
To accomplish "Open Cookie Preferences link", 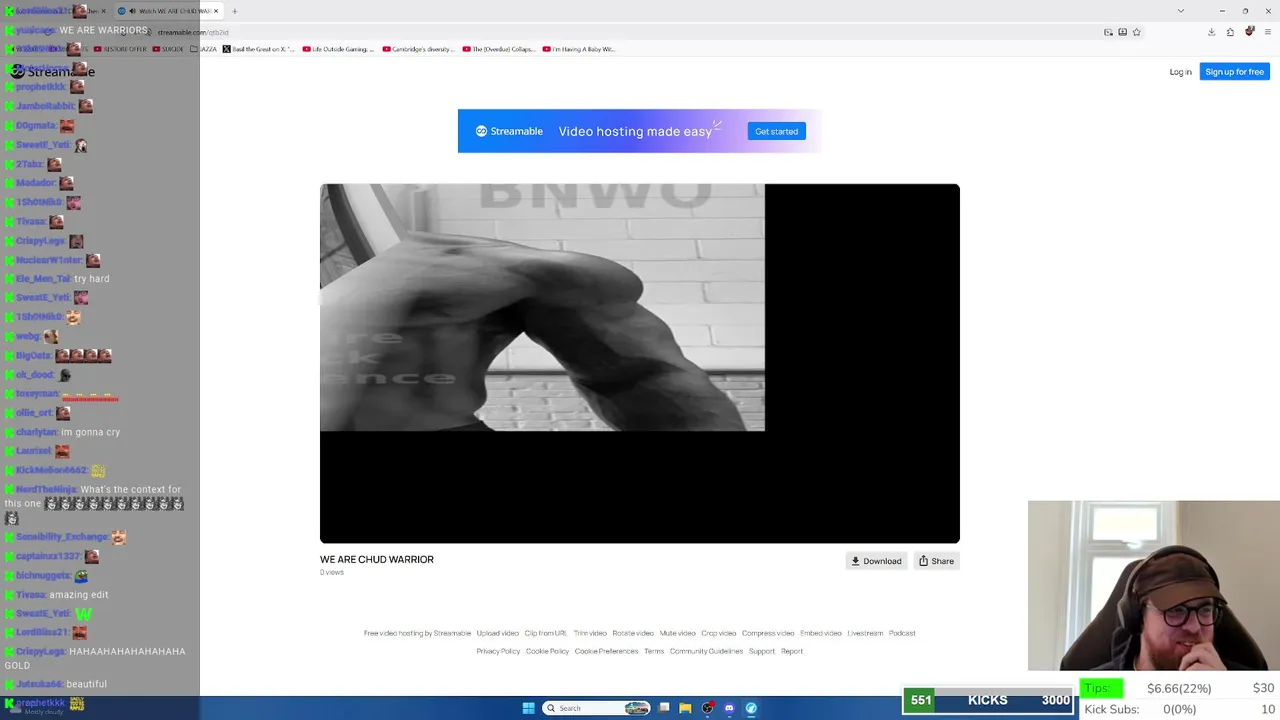I will click(606, 651).
